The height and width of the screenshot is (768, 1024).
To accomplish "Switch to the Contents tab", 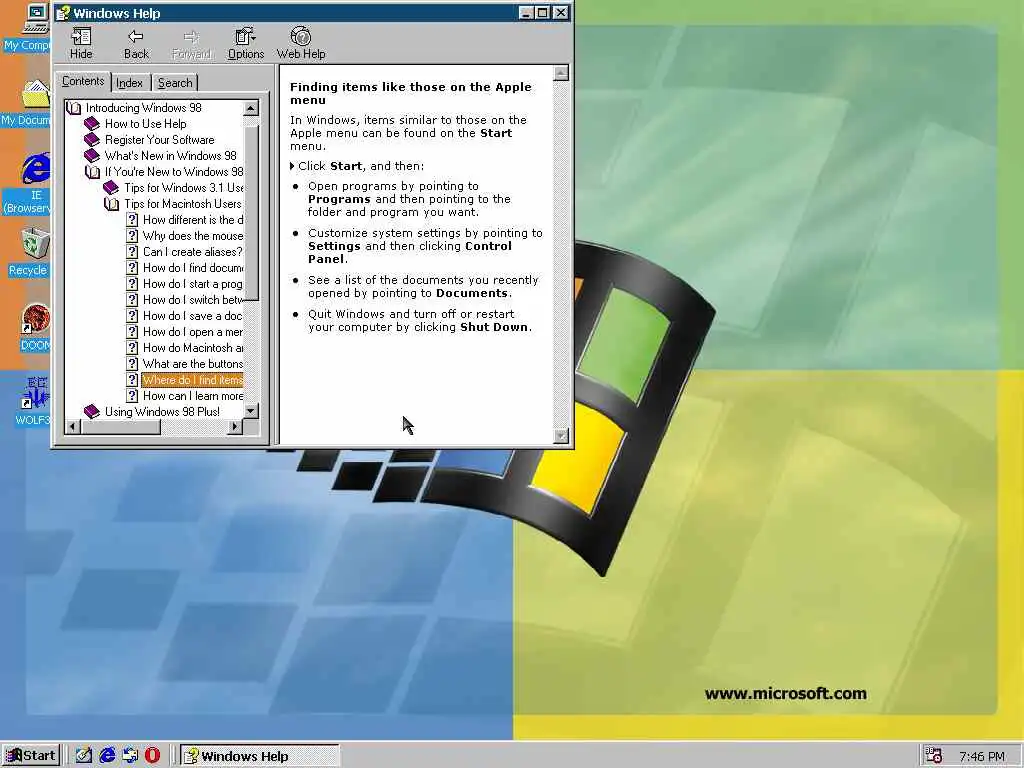I will (x=83, y=81).
